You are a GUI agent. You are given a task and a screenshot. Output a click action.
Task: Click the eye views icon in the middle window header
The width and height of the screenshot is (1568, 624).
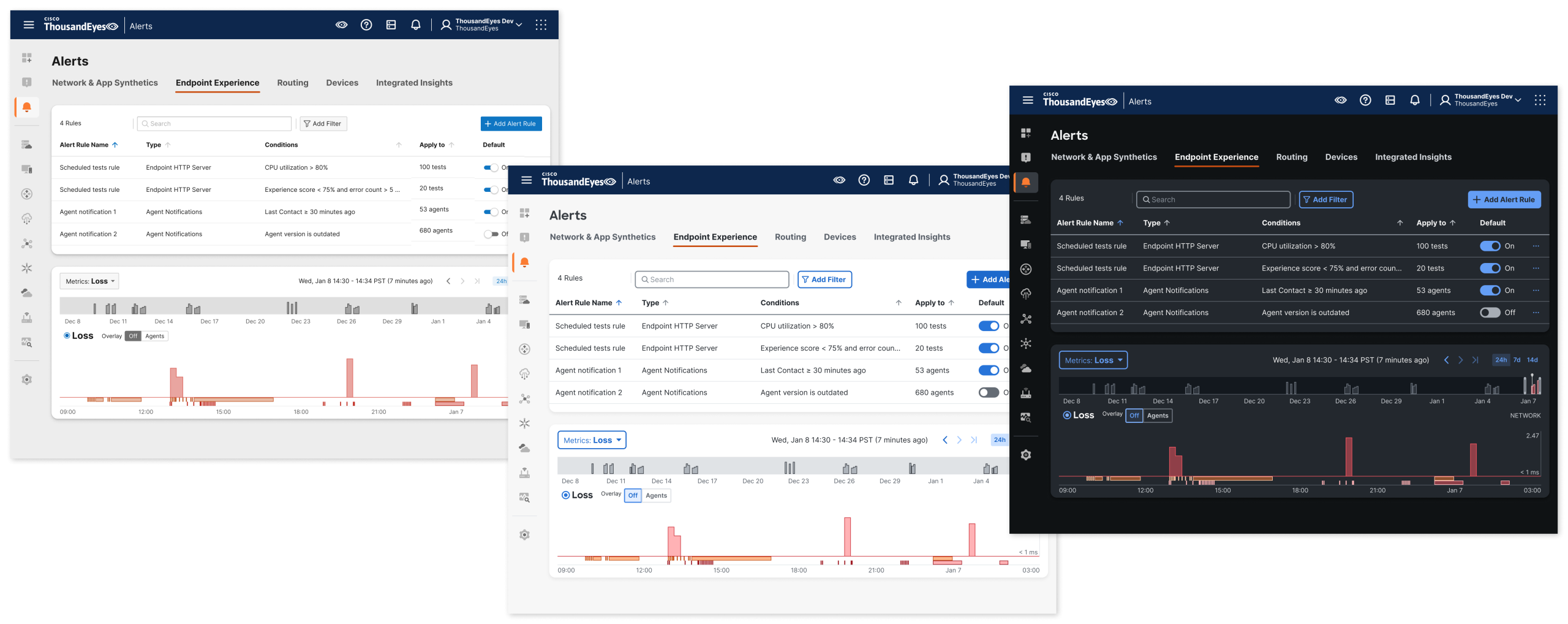tap(839, 180)
